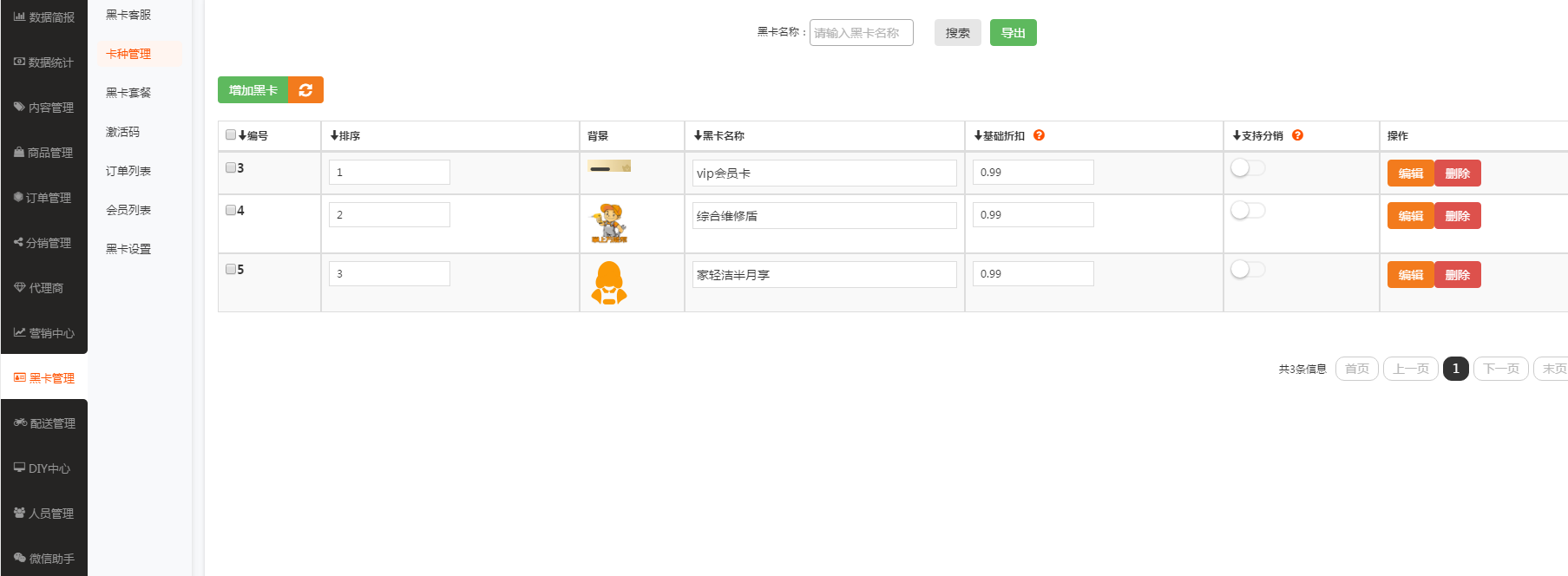Open 数据简报 in the left sidebar
The width and height of the screenshot is (1568, 576).
pos(44,17)
